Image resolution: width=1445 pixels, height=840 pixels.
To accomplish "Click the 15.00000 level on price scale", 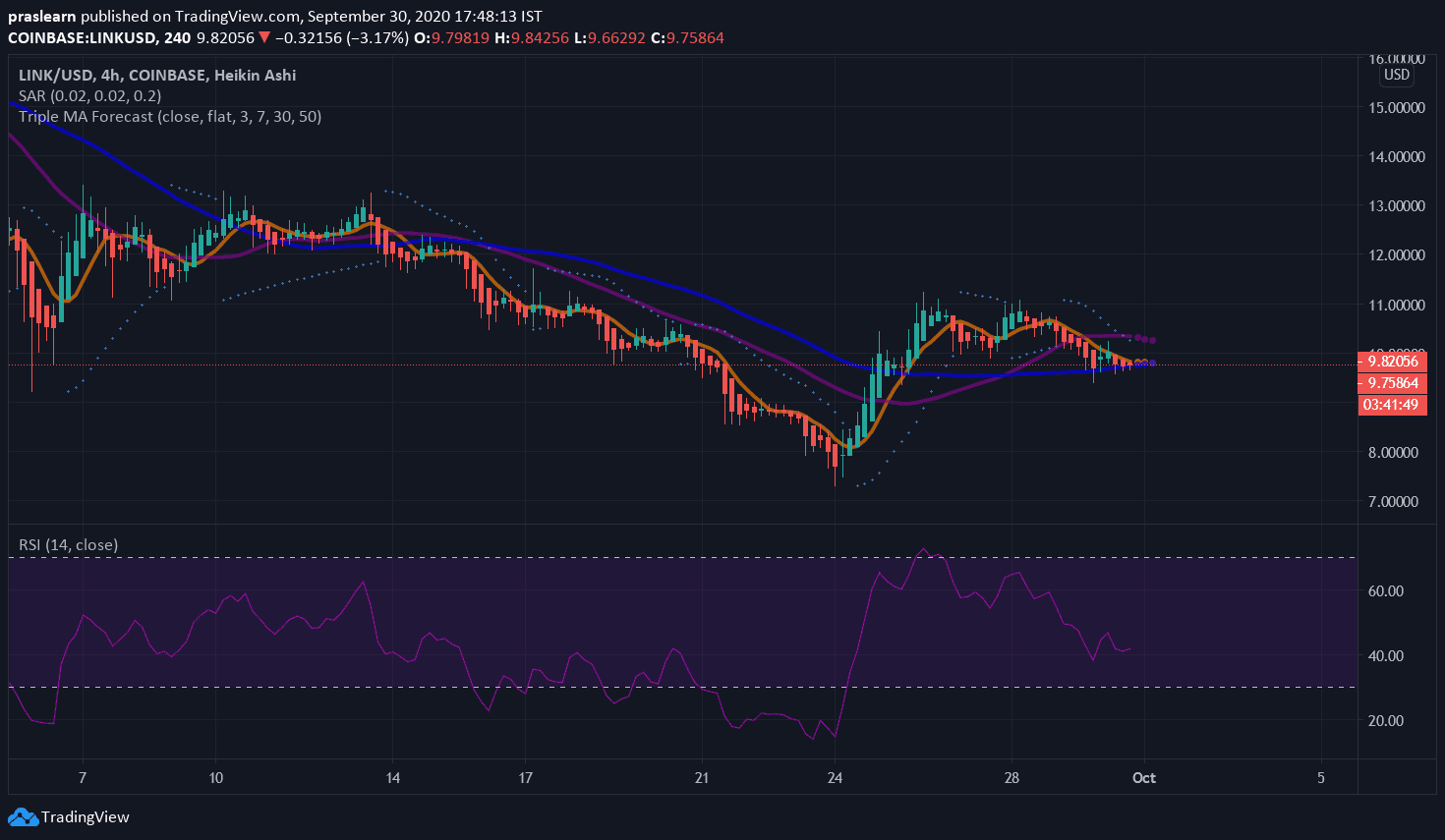I will coord(1396,107).
